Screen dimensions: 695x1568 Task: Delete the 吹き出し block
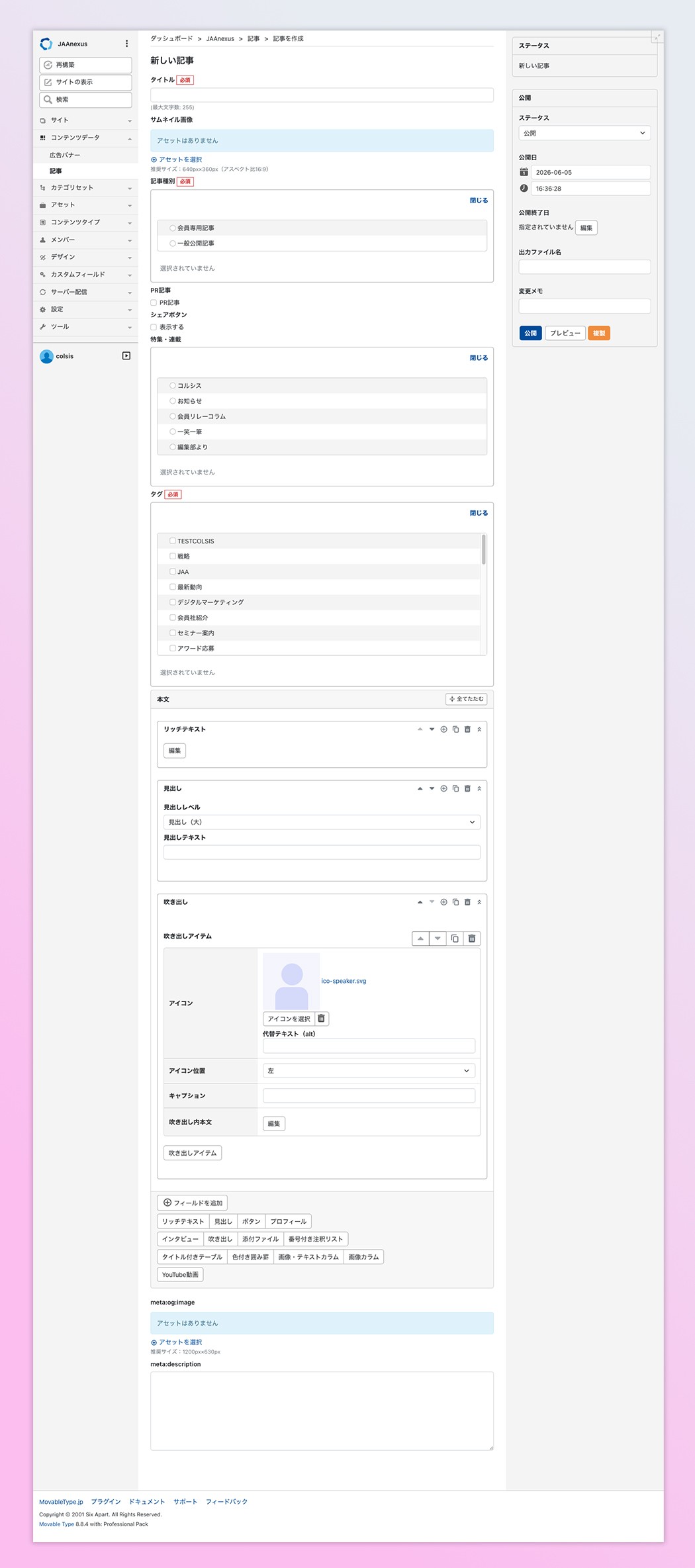pyautogui.click(x=467, y=902)
